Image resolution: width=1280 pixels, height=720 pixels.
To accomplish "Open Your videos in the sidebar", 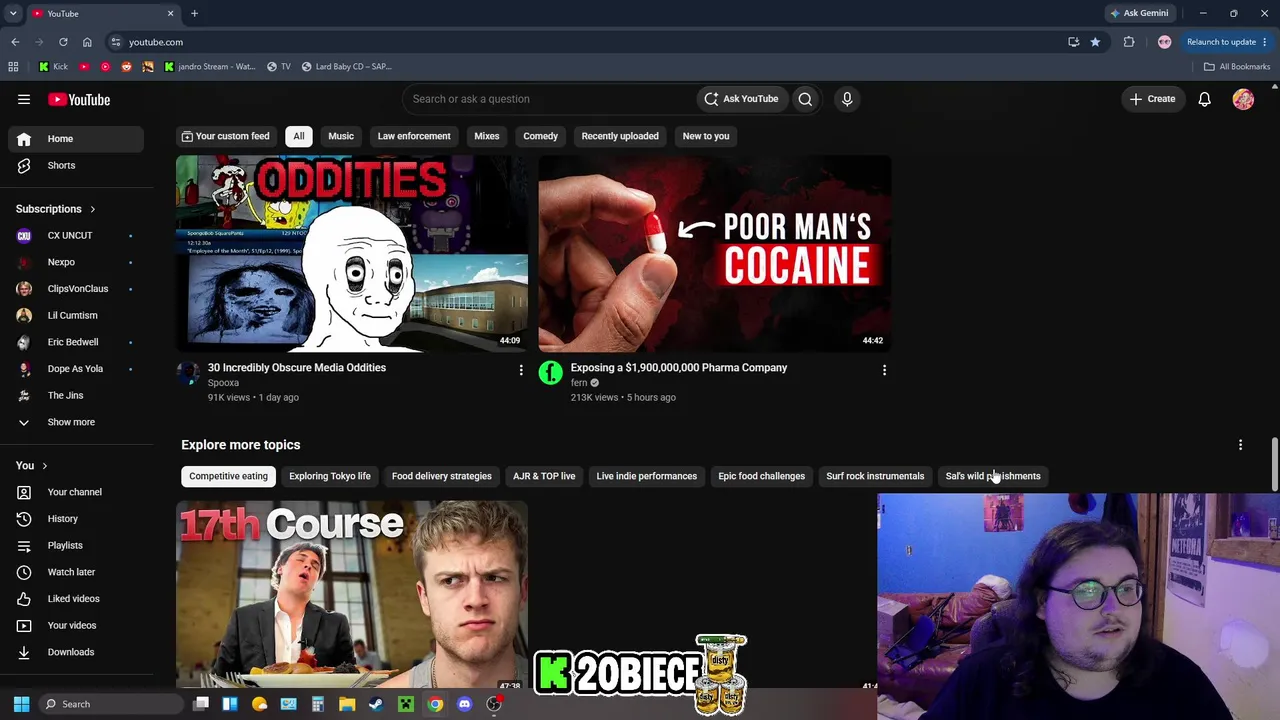I will (x=72, y=625).
